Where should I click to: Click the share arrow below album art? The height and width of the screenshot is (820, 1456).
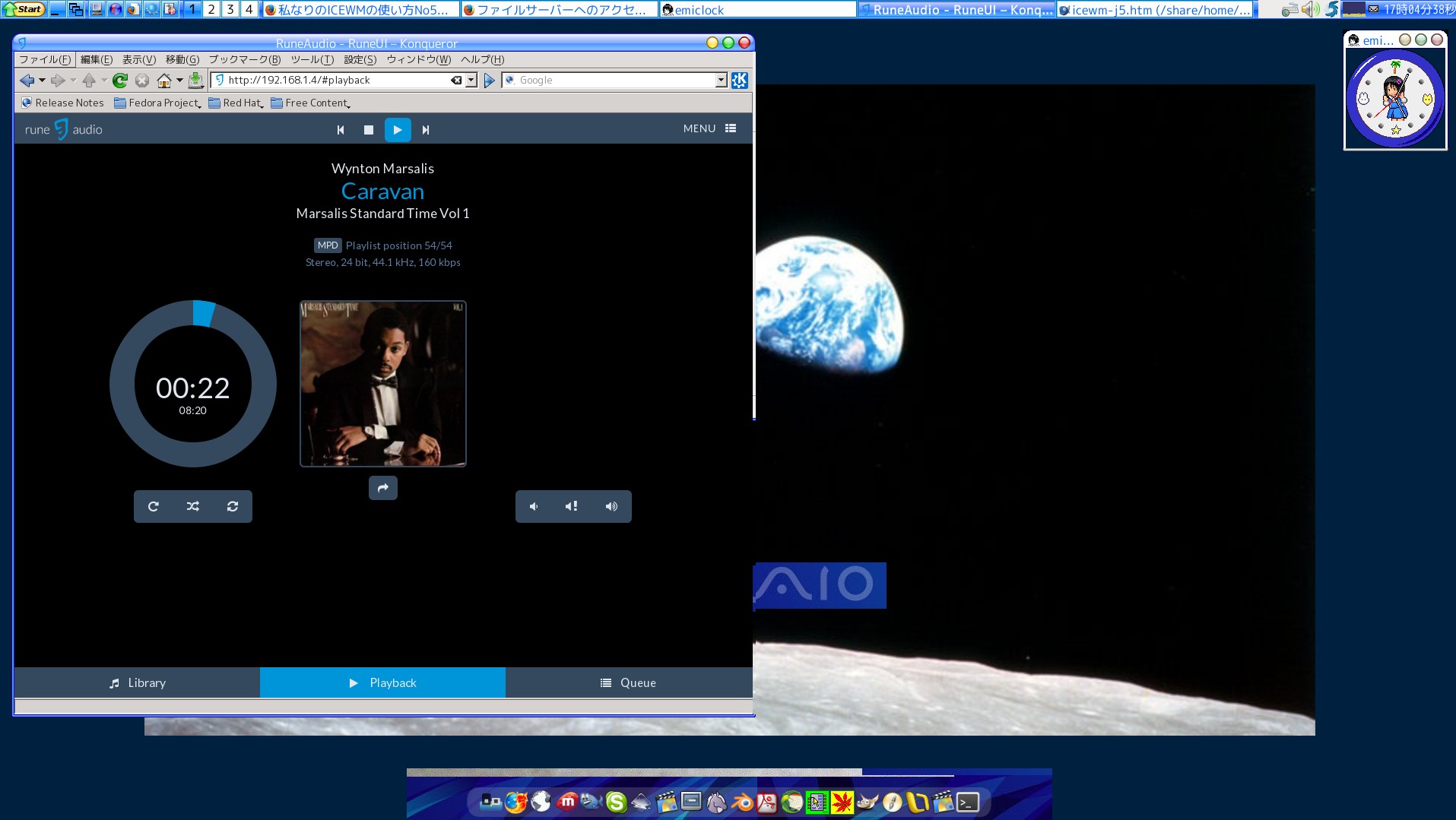click(x=383, y=488)
